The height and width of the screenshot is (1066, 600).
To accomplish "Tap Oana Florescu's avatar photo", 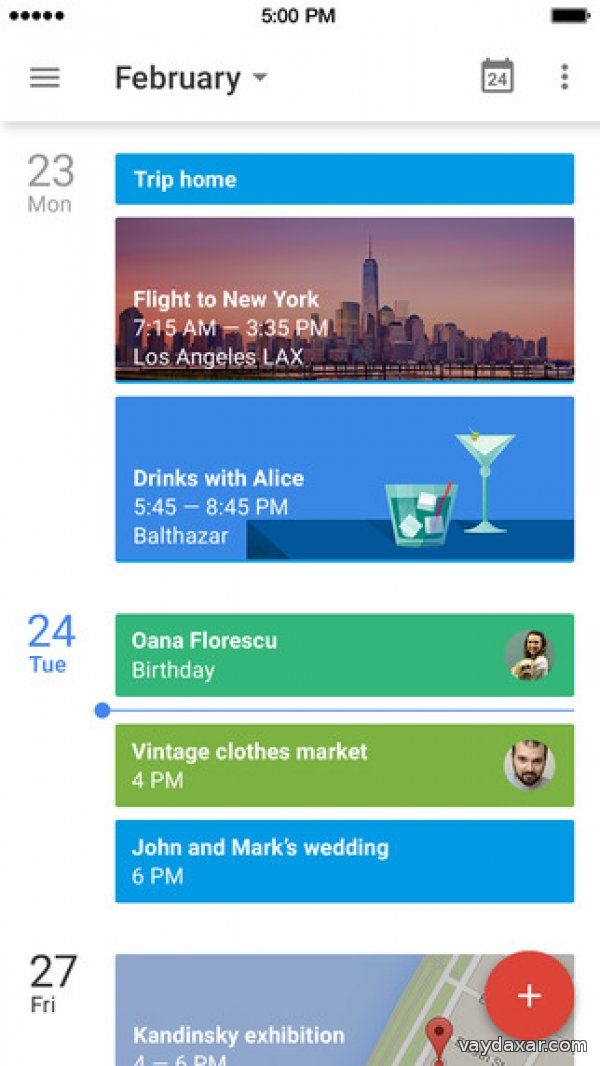I will click(x=529, y=655).
